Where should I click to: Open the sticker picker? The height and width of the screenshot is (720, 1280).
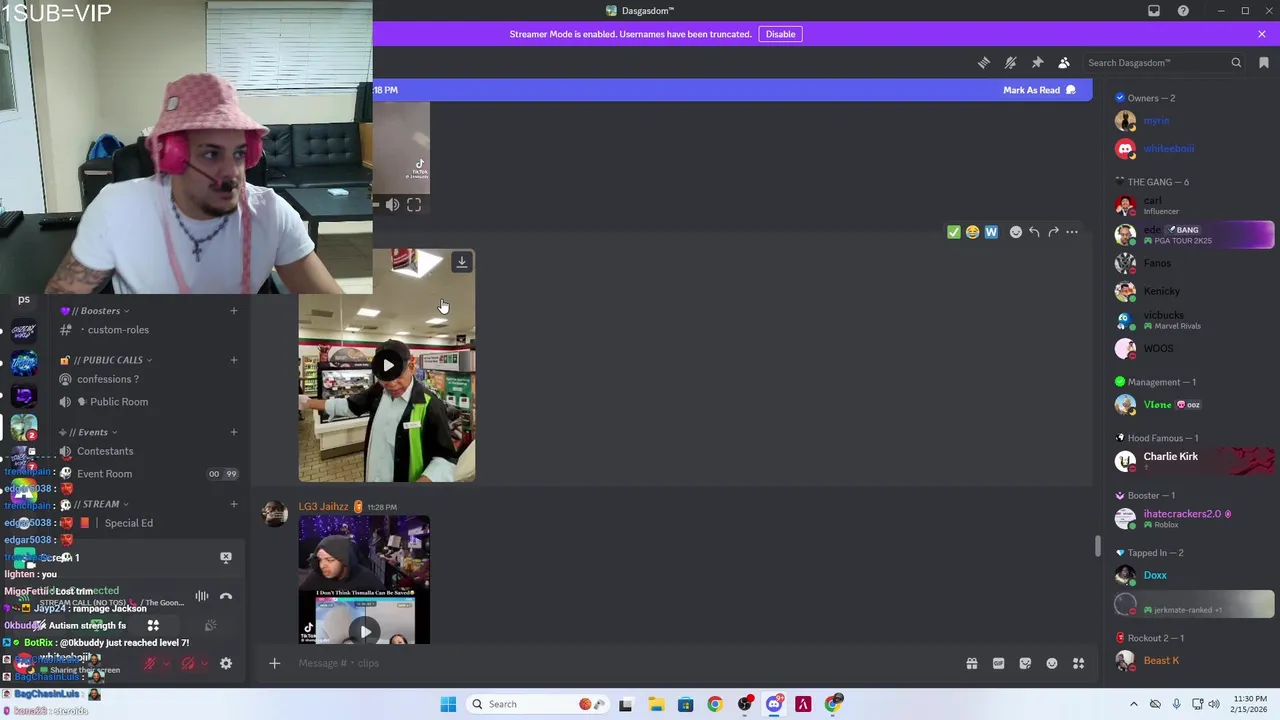tap(1025, 663)
